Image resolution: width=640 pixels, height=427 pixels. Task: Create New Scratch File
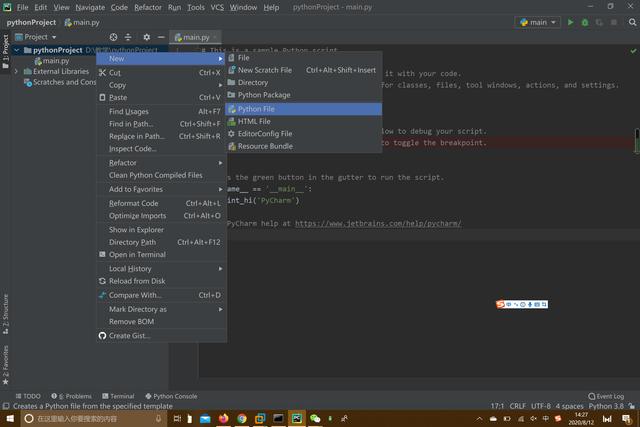pyautogui.click(x=303, y=70)
